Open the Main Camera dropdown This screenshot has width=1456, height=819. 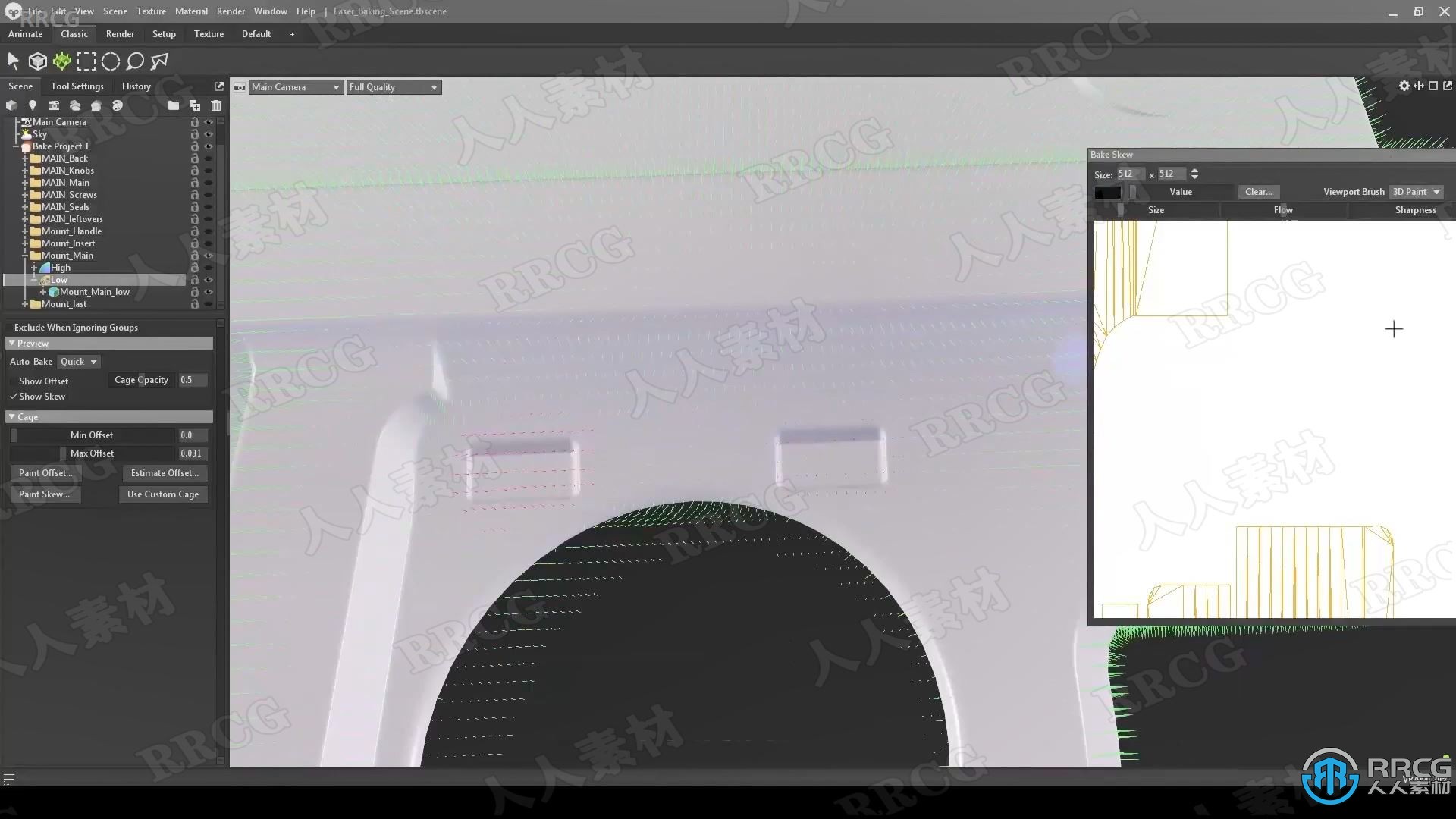(295, 87)
